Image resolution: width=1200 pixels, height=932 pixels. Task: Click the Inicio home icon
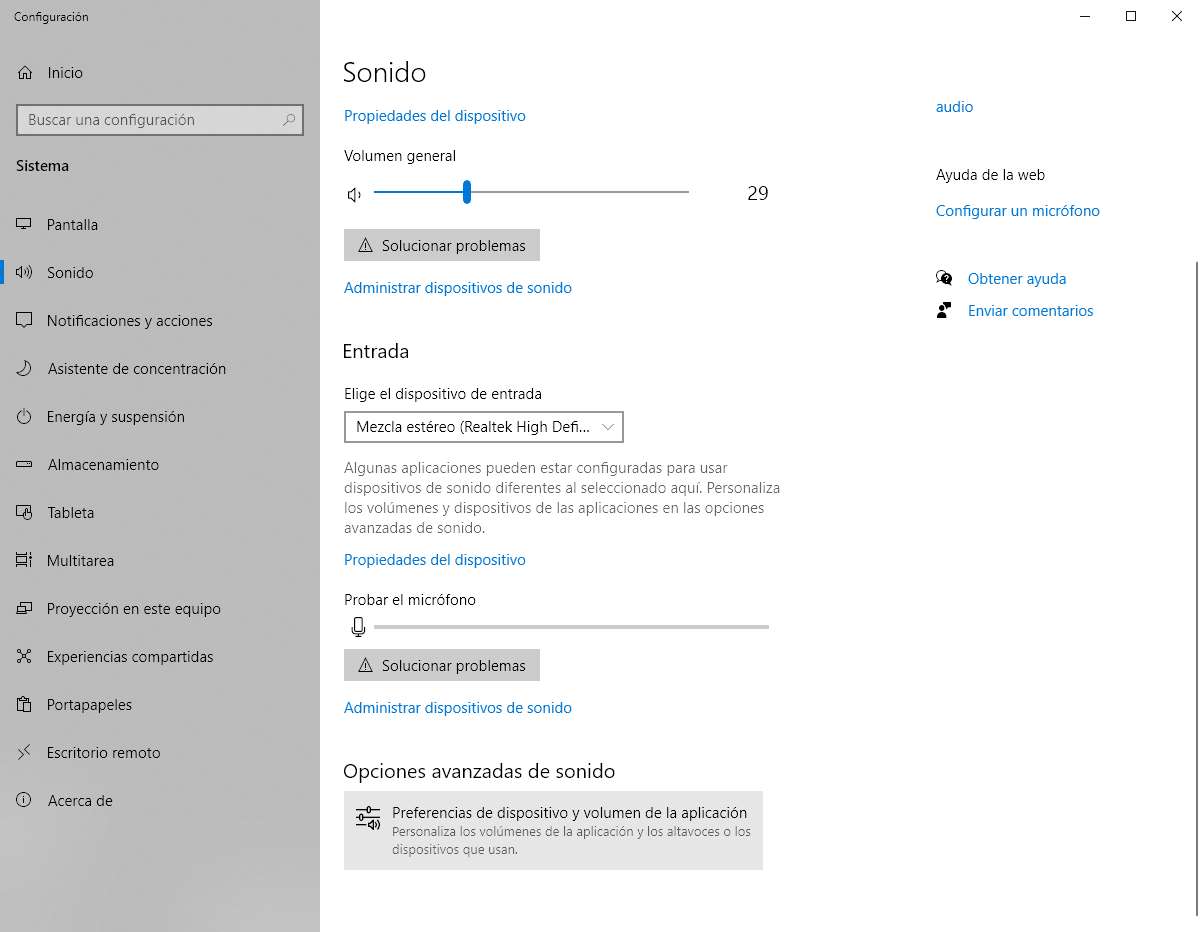point(25,73)
